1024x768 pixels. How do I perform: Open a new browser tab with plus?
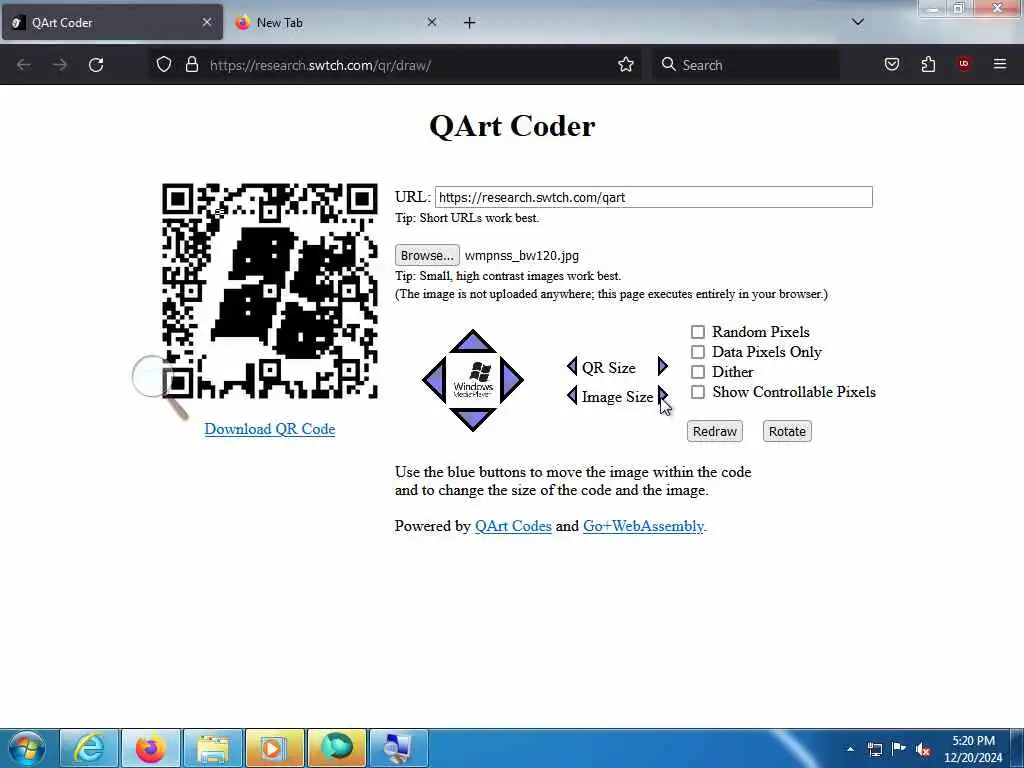[x=470, y=23]
